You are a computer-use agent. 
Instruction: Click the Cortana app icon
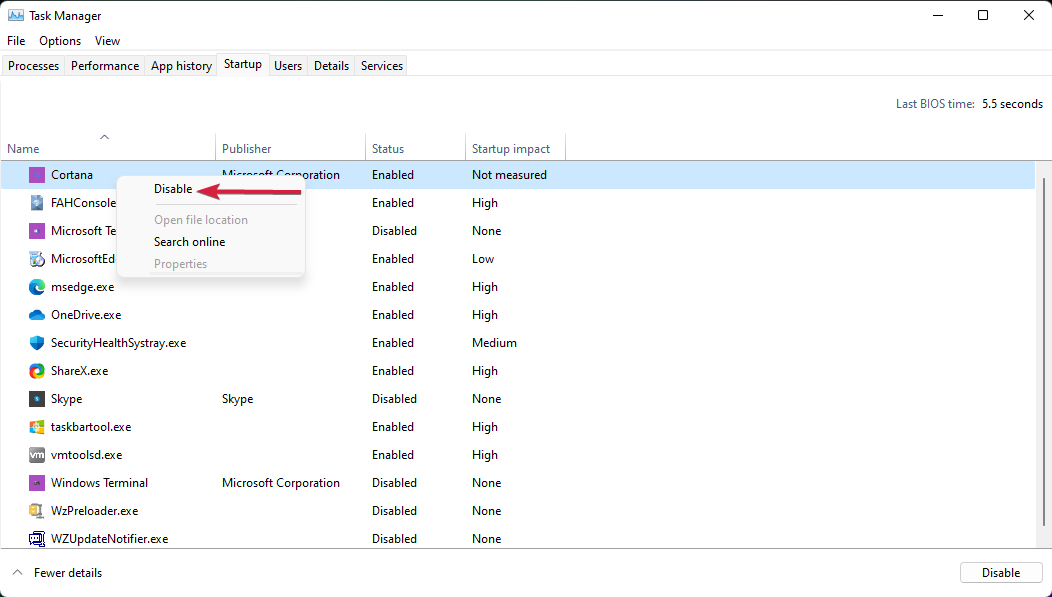pyautogui.click(x=37, y=175)
